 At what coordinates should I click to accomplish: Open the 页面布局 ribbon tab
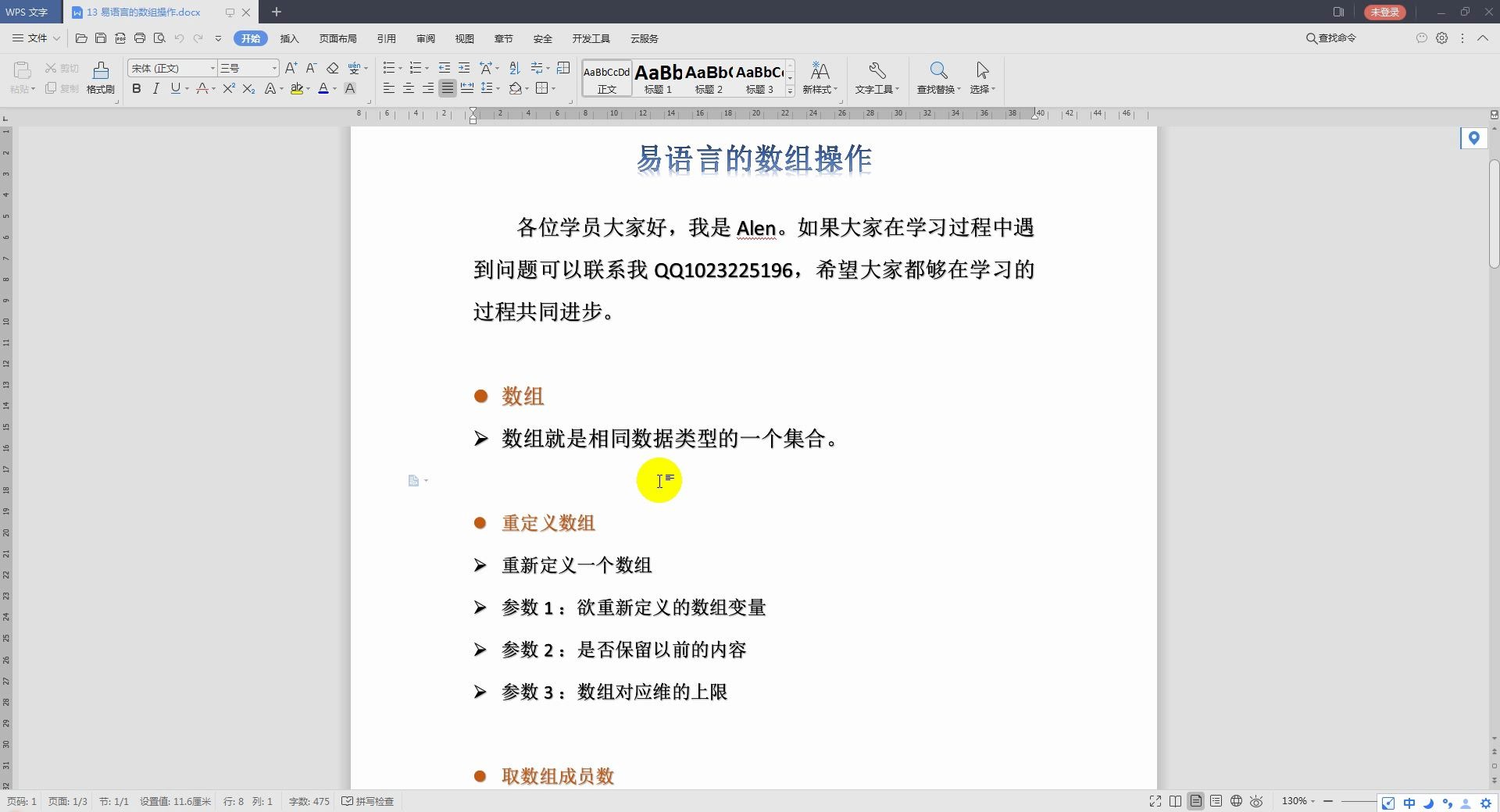pyautogui.click(x=338, y=38)
